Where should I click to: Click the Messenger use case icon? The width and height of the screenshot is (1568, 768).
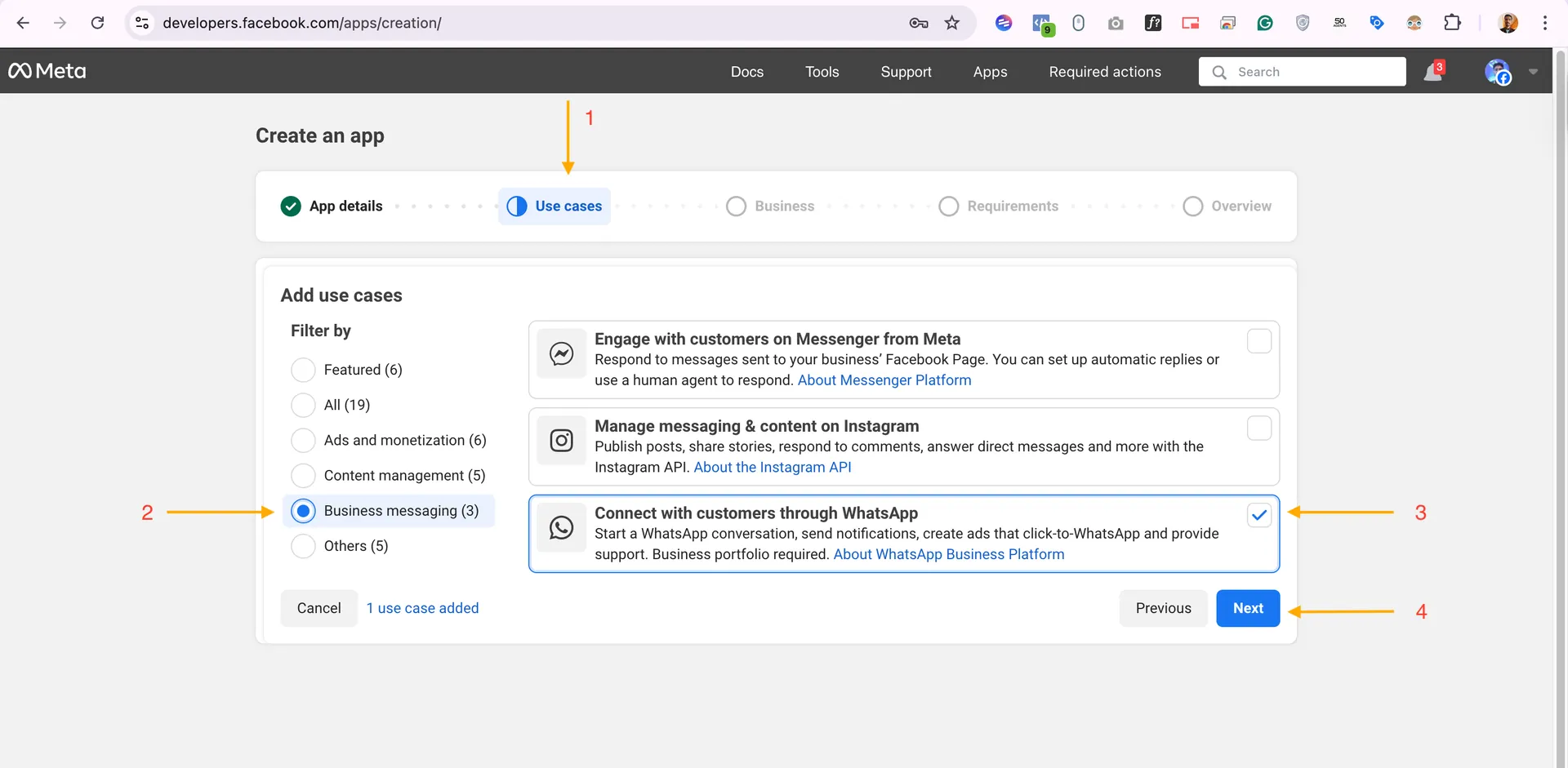[562, 353]
